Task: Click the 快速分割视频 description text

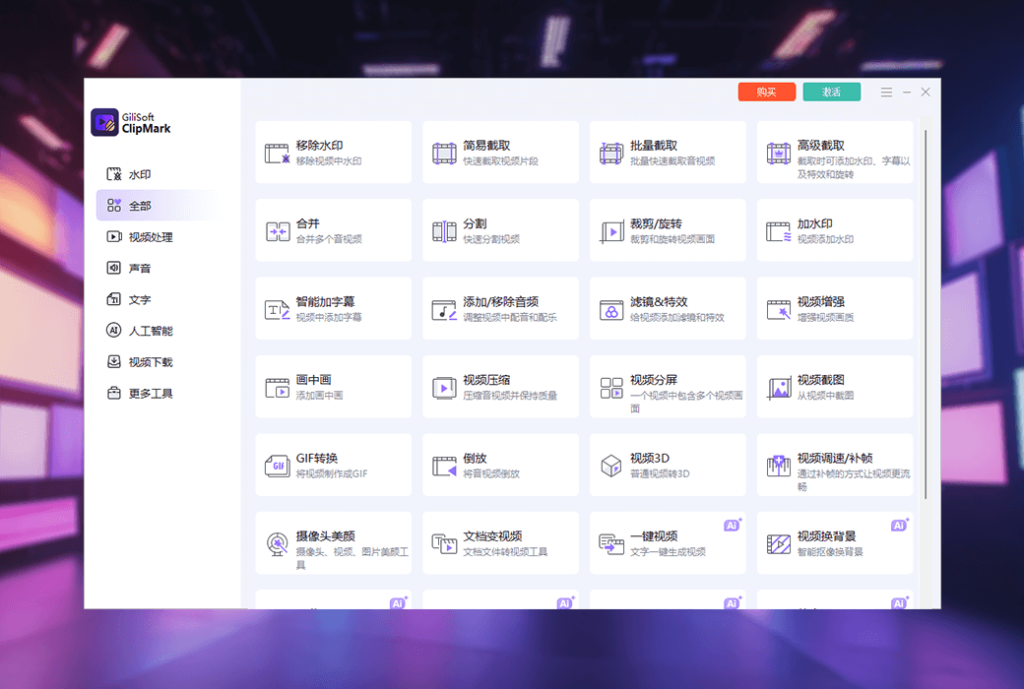Action: click(x=491, y=239)
